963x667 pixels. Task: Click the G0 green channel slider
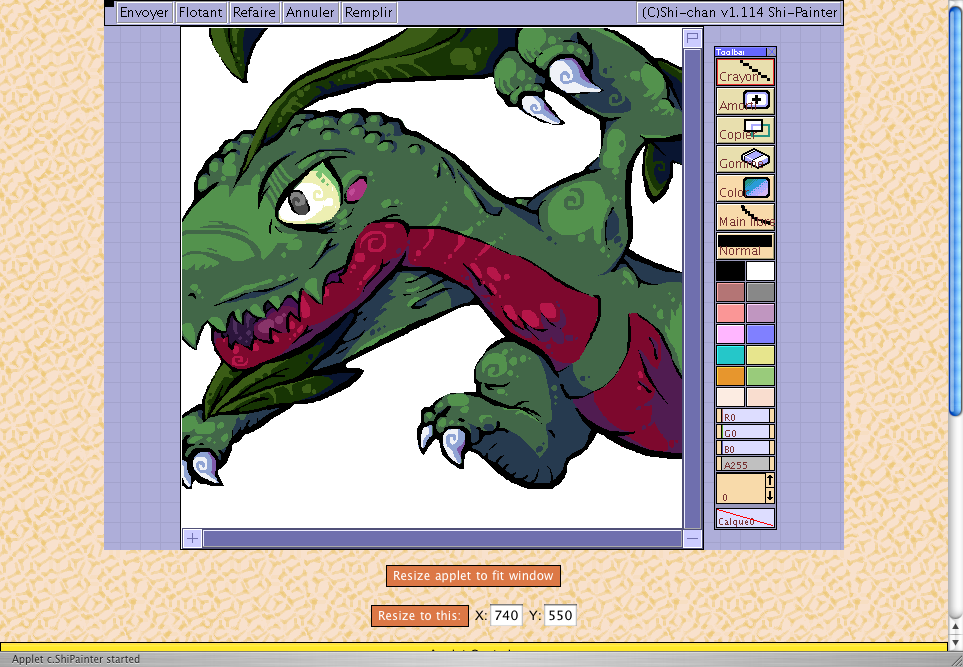[745, 432]
